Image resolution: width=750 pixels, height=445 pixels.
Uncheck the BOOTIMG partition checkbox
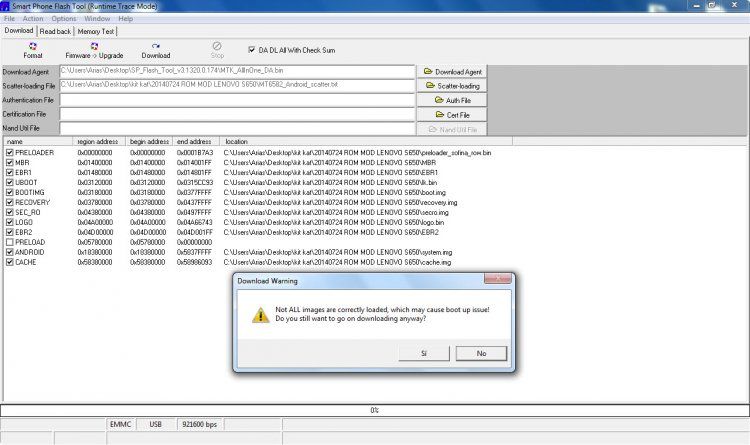point(10,192)
